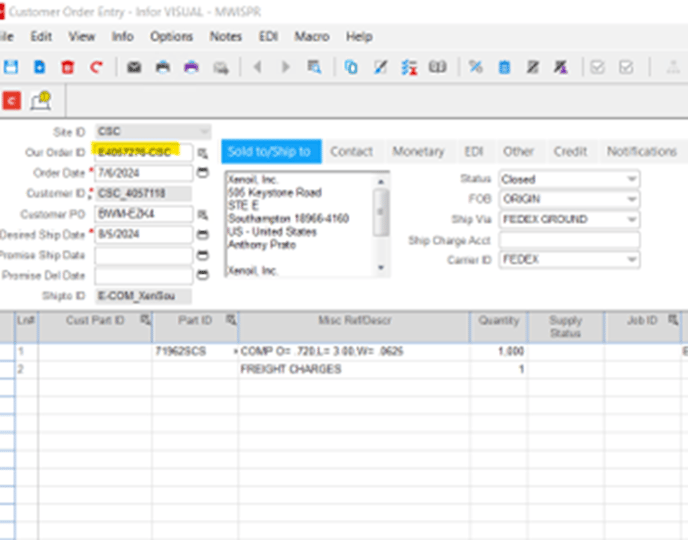
Task: Select the Sold to/Ship to tab
Action: click(271, 151)
